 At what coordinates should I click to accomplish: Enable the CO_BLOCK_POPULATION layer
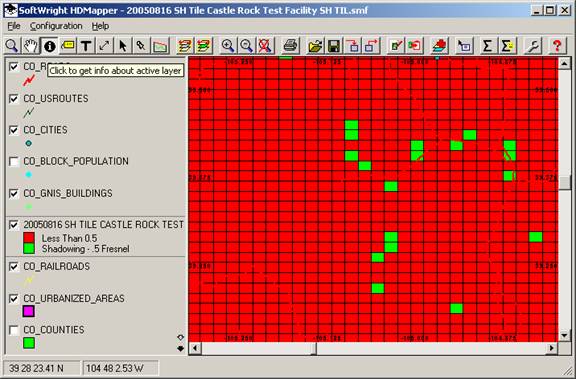tap(14, 162)
